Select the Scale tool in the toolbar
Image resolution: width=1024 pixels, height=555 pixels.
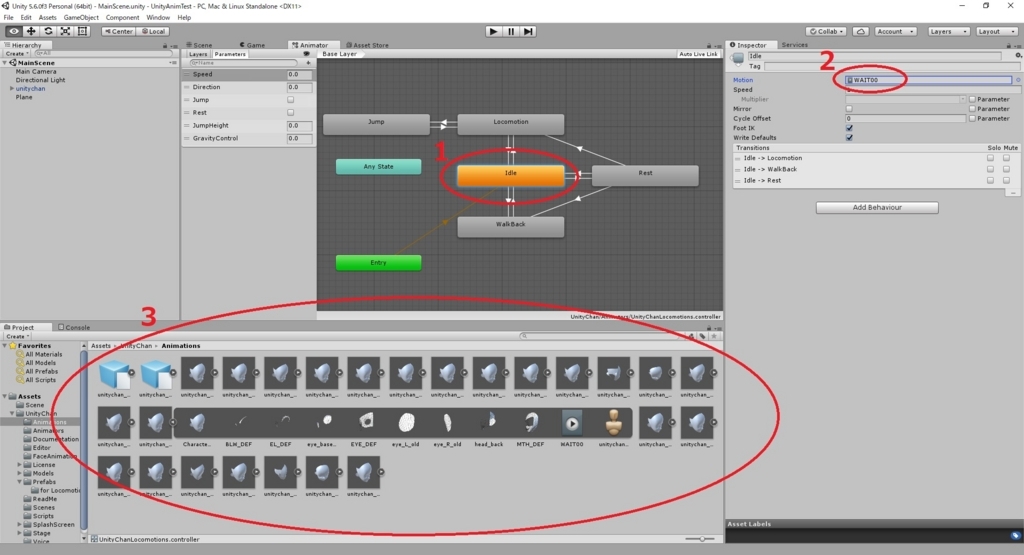[65, 31]
